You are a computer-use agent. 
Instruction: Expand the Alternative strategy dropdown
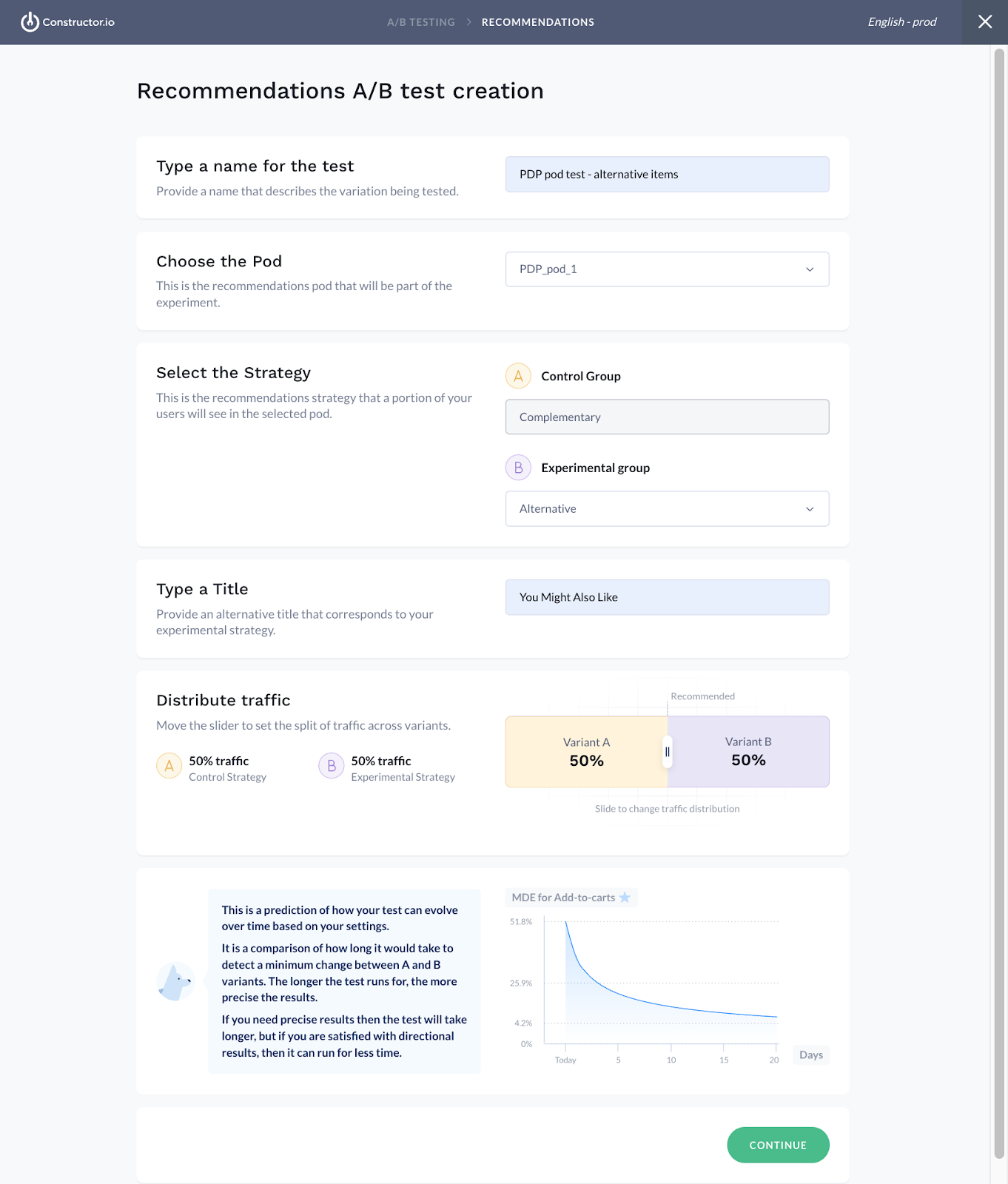click(x=666, y=508)
